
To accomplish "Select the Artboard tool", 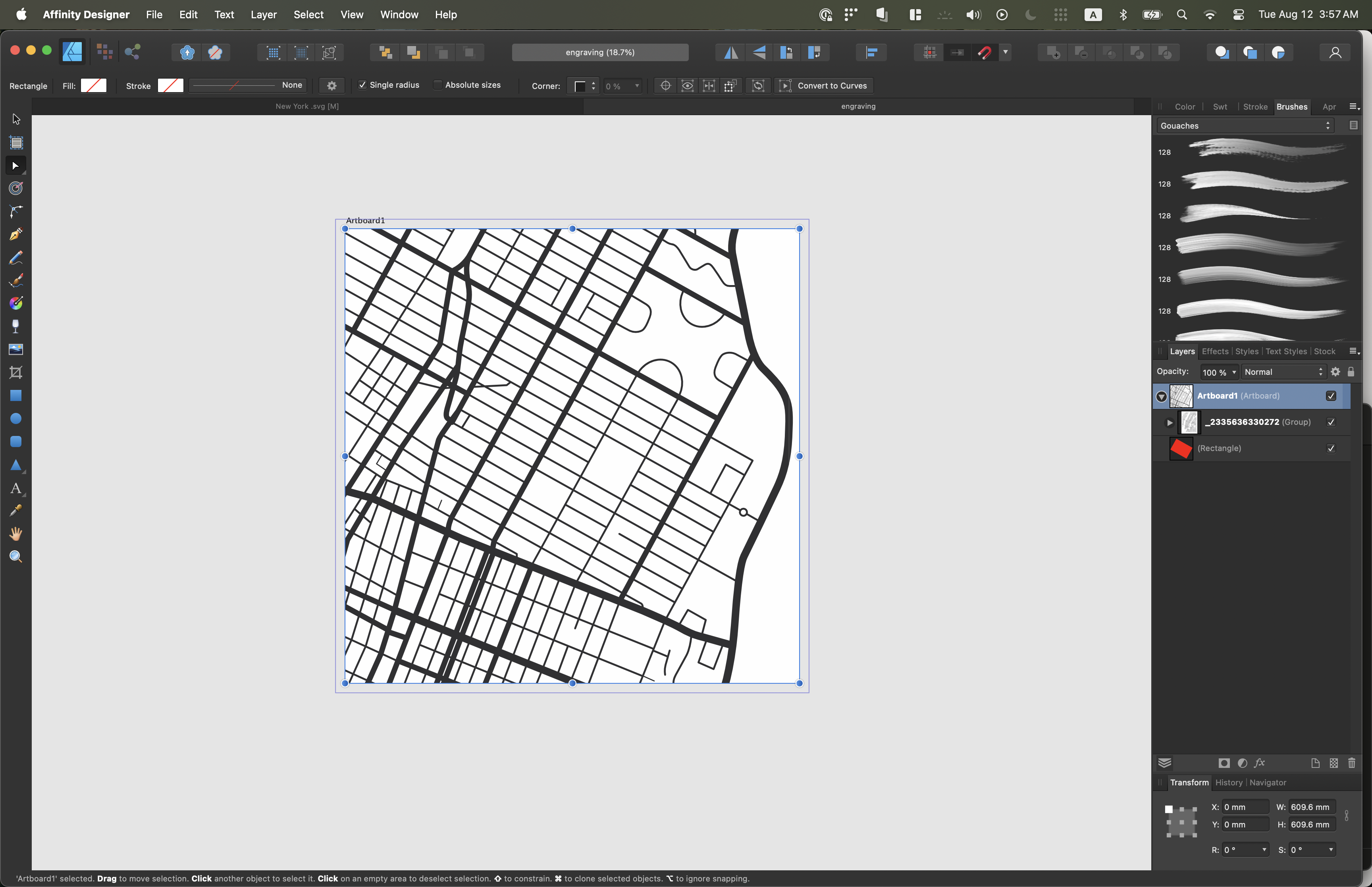I will (x=16, y=143).
